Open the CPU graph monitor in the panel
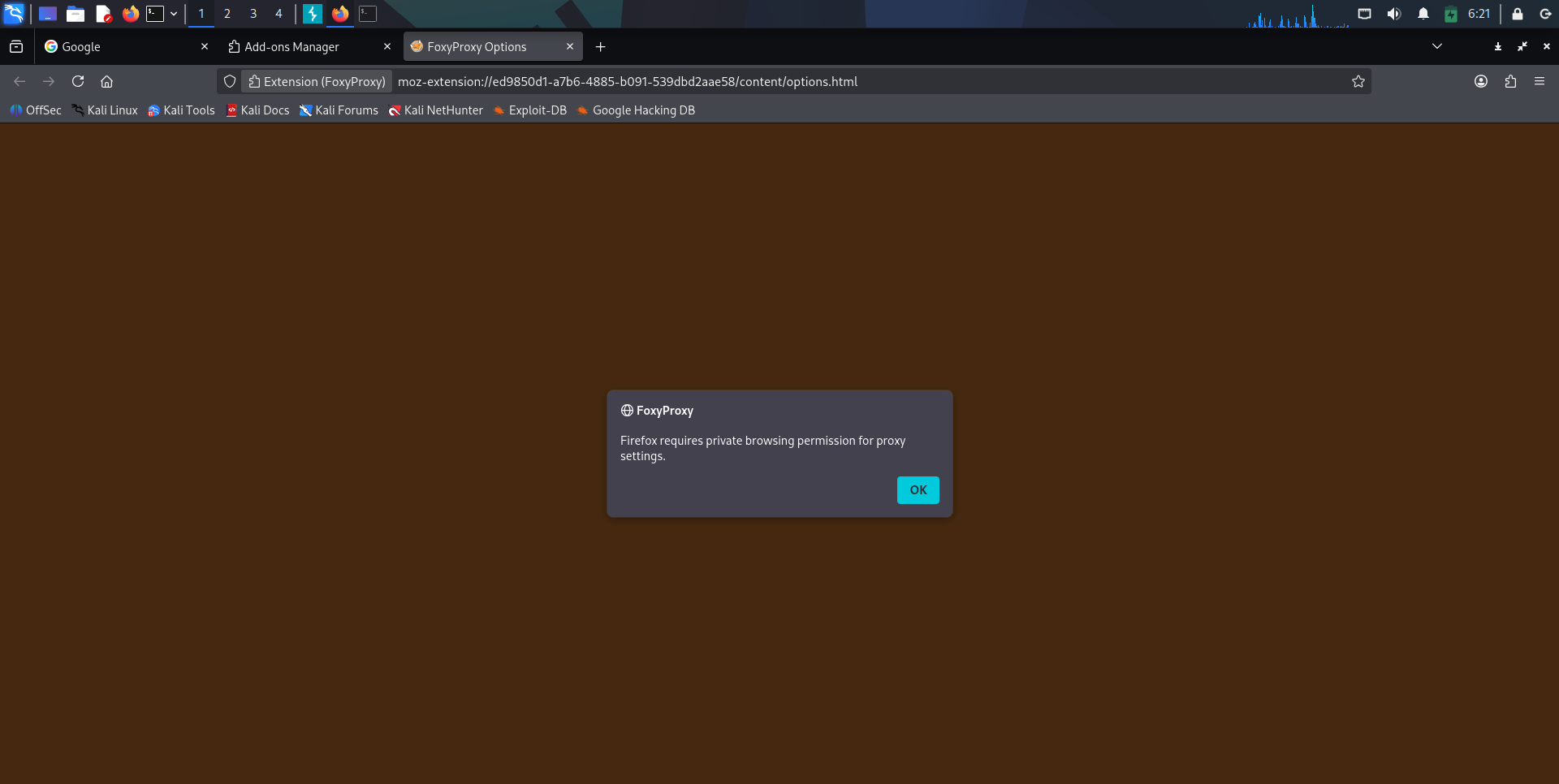The image size is (1559, 784). click(x=1298, y=15)
